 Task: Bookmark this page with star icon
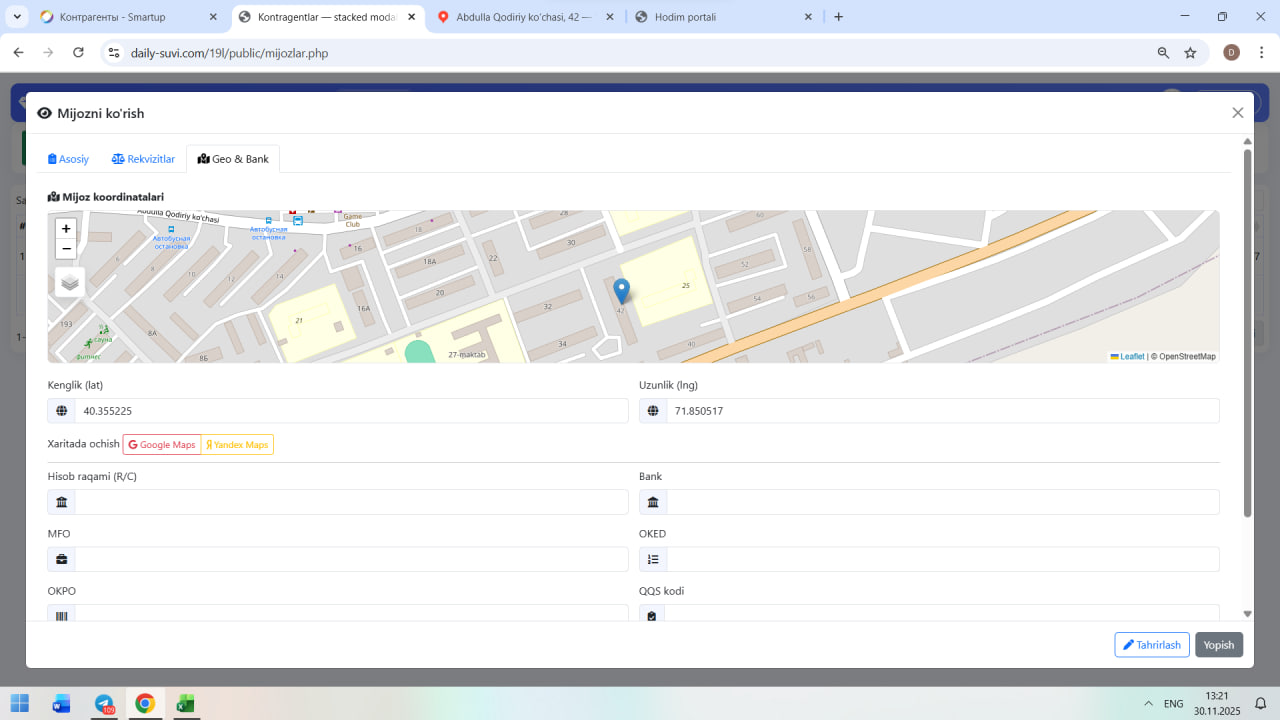click(x=1190, y=53)
